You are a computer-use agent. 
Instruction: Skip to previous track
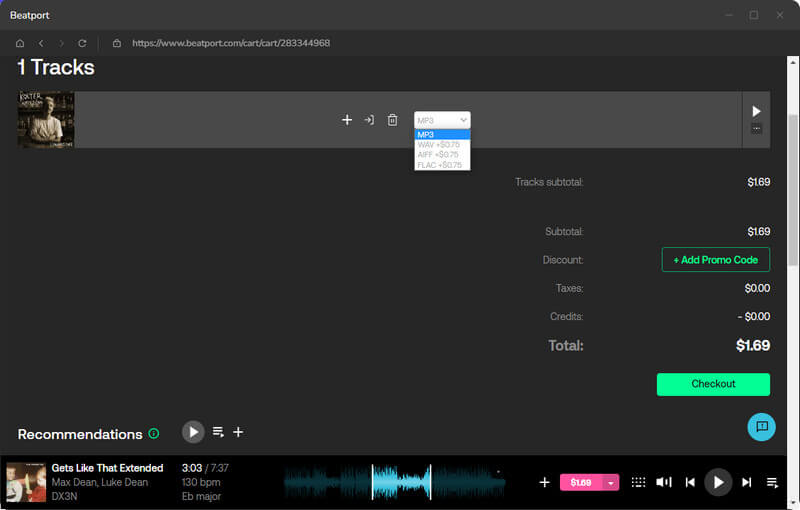click(690, 482)
